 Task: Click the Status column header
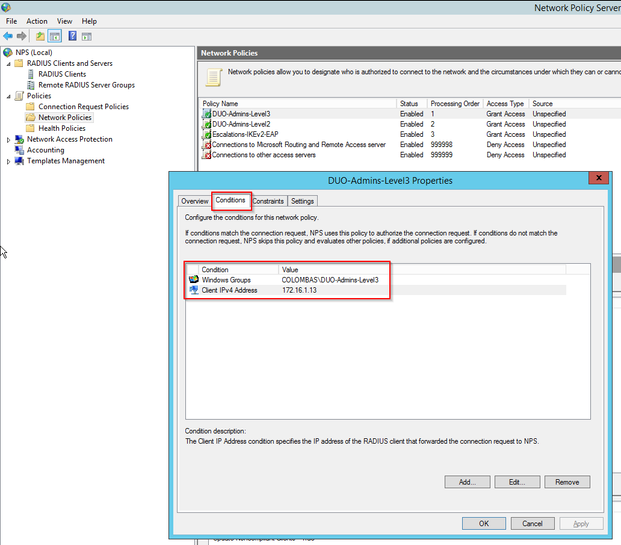pyautogui.click(x=411, y=103)
